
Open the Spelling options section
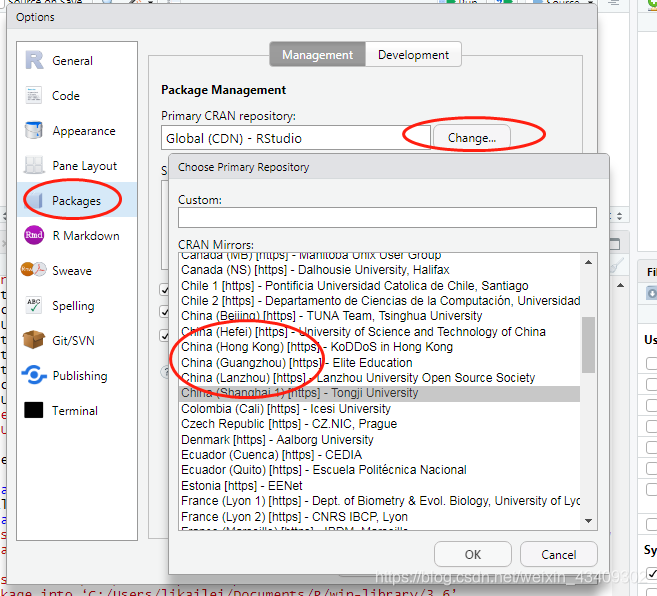(x=77, y=306)
